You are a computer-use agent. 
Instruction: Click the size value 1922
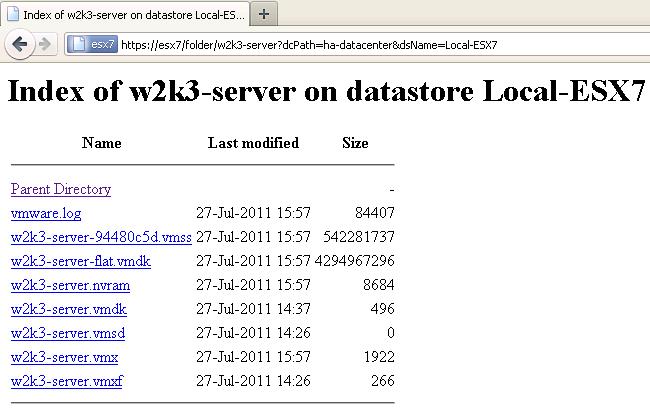point(379,357)
